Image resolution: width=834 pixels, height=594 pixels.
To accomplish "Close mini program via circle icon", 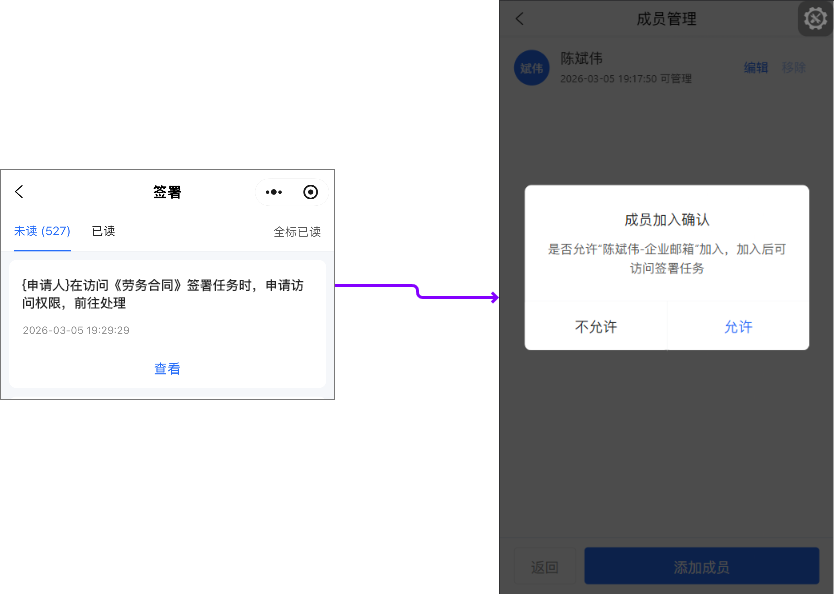I will pos(310,192).
